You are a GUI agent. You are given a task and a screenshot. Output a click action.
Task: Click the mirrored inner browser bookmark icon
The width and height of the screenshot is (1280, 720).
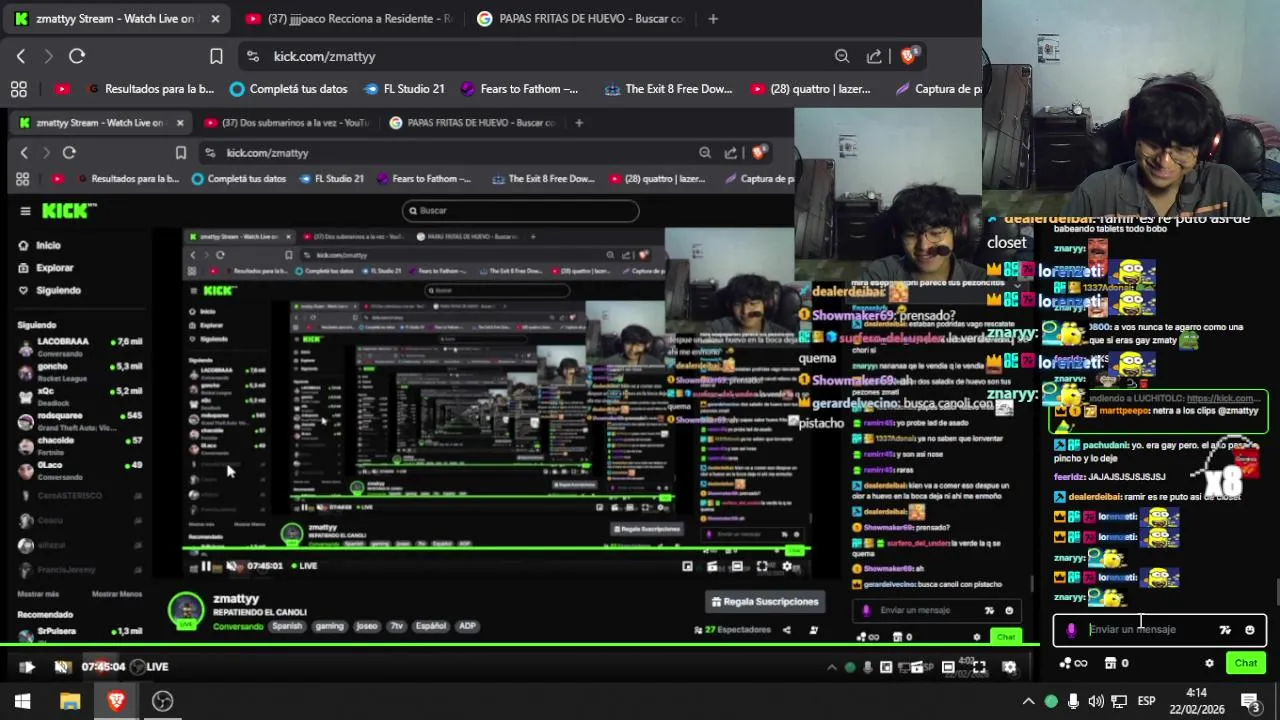[x=181, y=153]
